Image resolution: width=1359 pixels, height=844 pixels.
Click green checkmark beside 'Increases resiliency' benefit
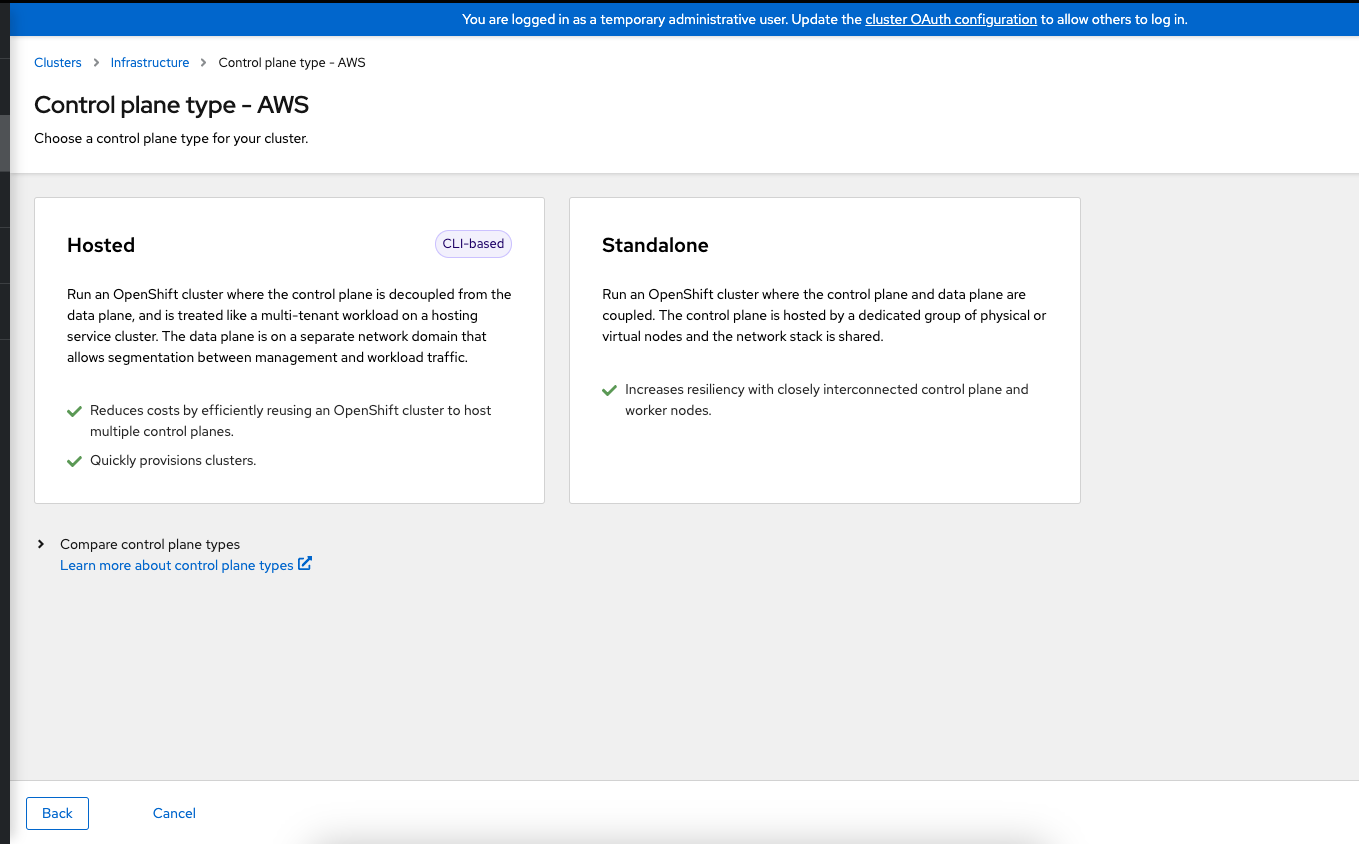click(609, 390)
